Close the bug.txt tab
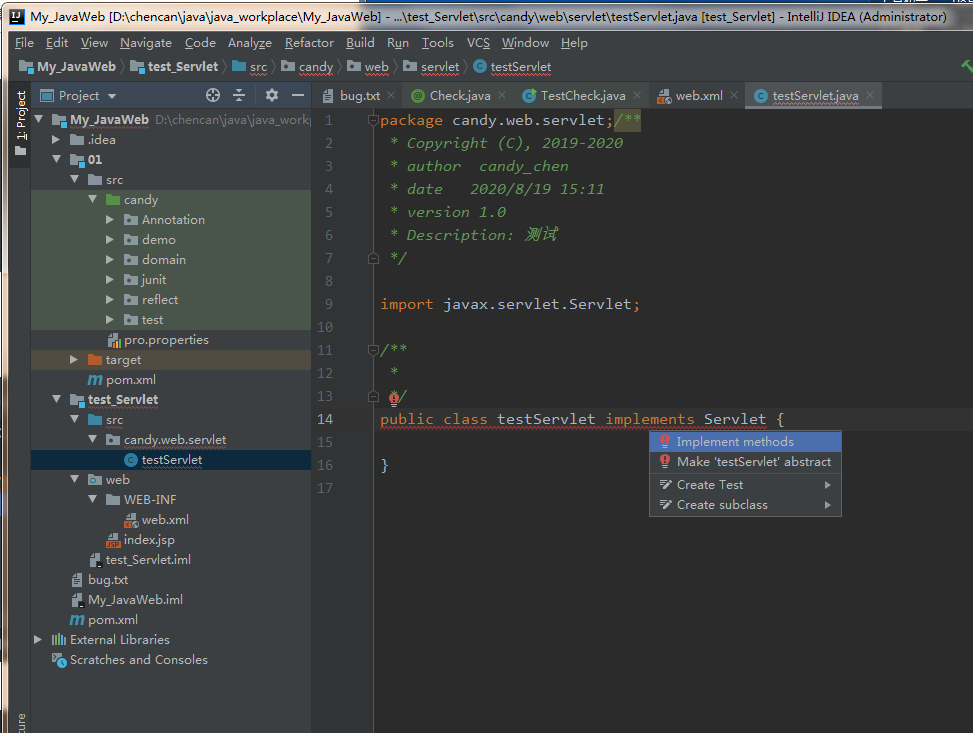Viewport: 973px width, 733px height. point(391,95)
